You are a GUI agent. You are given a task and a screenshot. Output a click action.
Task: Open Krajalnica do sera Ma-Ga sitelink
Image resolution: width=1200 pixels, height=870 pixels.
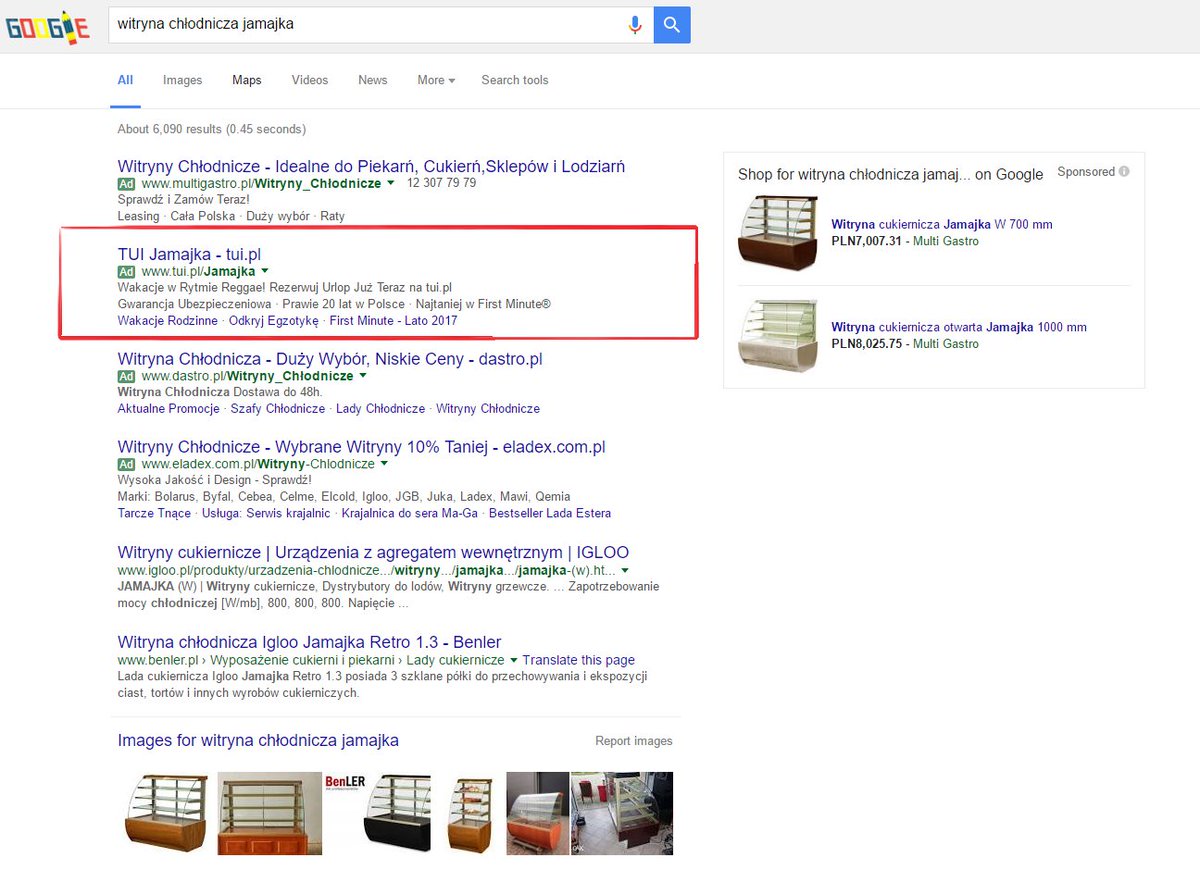[x=410, y=513]
